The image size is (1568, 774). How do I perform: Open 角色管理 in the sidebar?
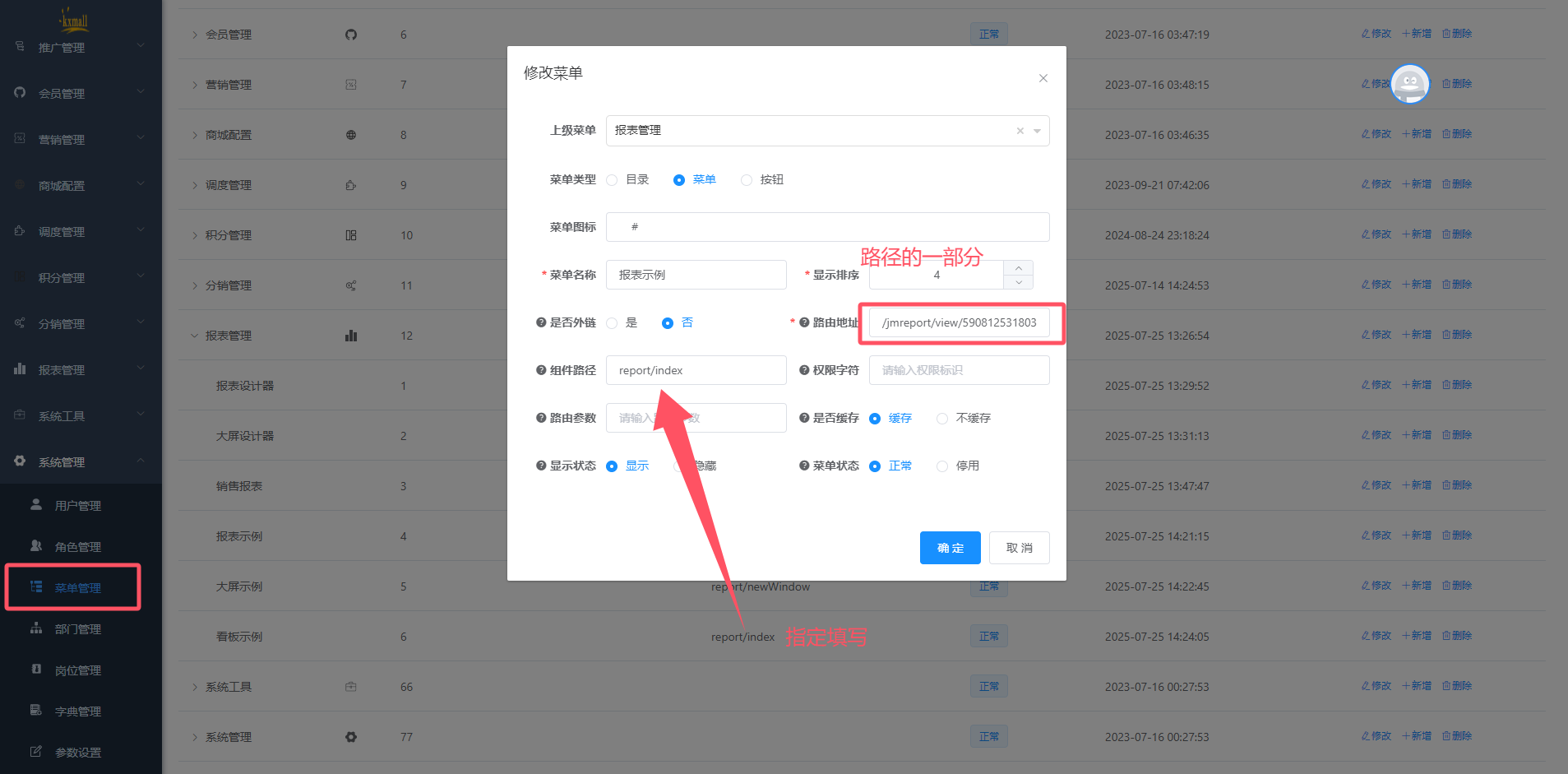coord(77,547)
